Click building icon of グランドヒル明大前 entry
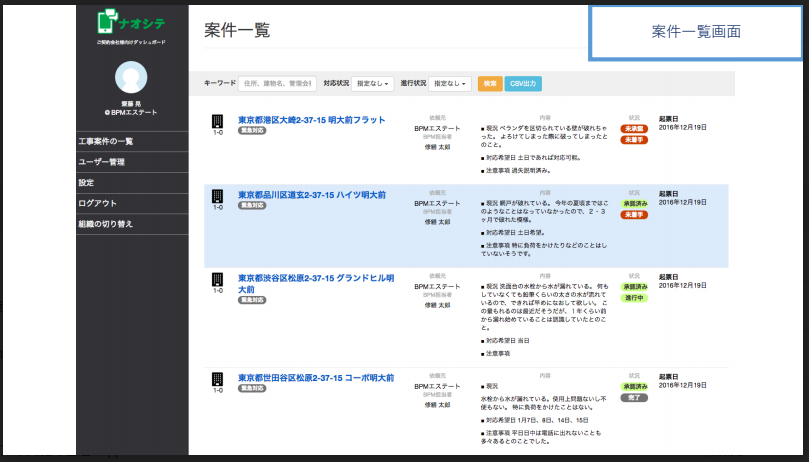This screenshot has height=462, width=809. 218,280
